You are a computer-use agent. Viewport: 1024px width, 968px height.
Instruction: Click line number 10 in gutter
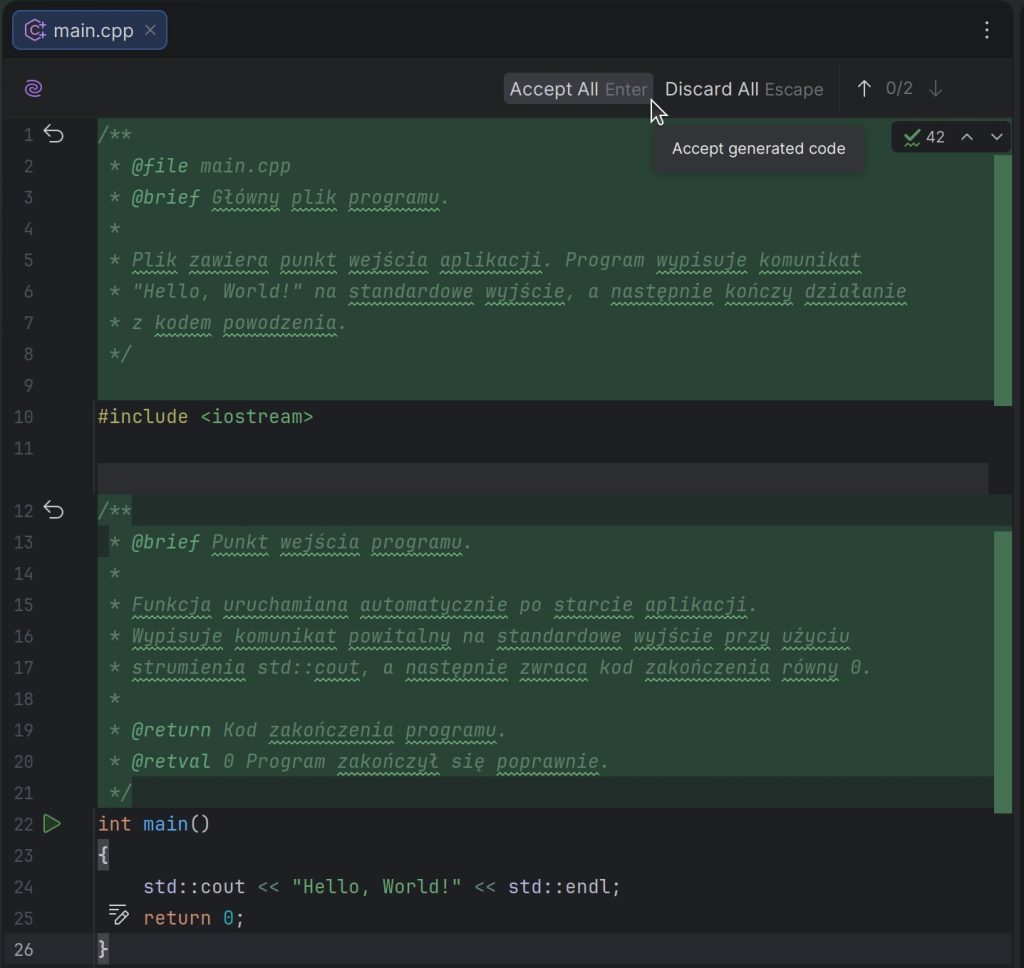24,417
